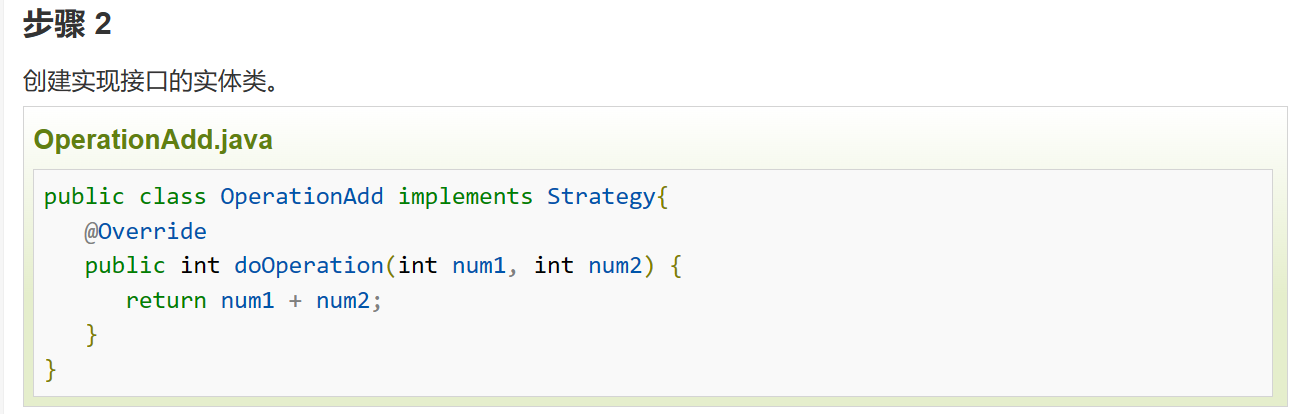Click the OperationAdd class name in the code
Viewport: 1300px width, 414px height.
click(x=301, y=197)
